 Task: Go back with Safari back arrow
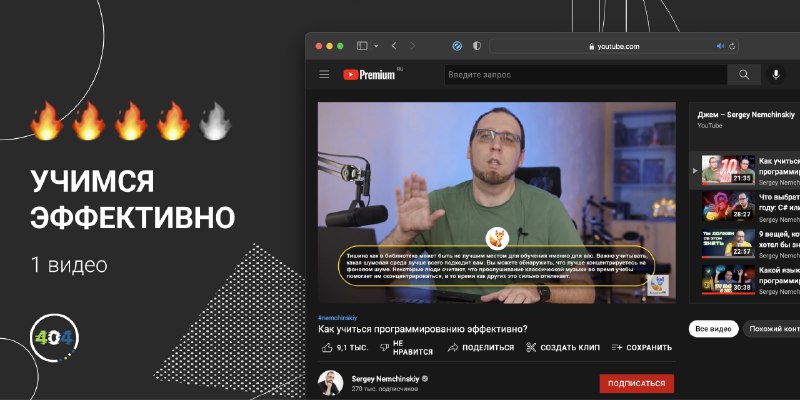point(394,46)
